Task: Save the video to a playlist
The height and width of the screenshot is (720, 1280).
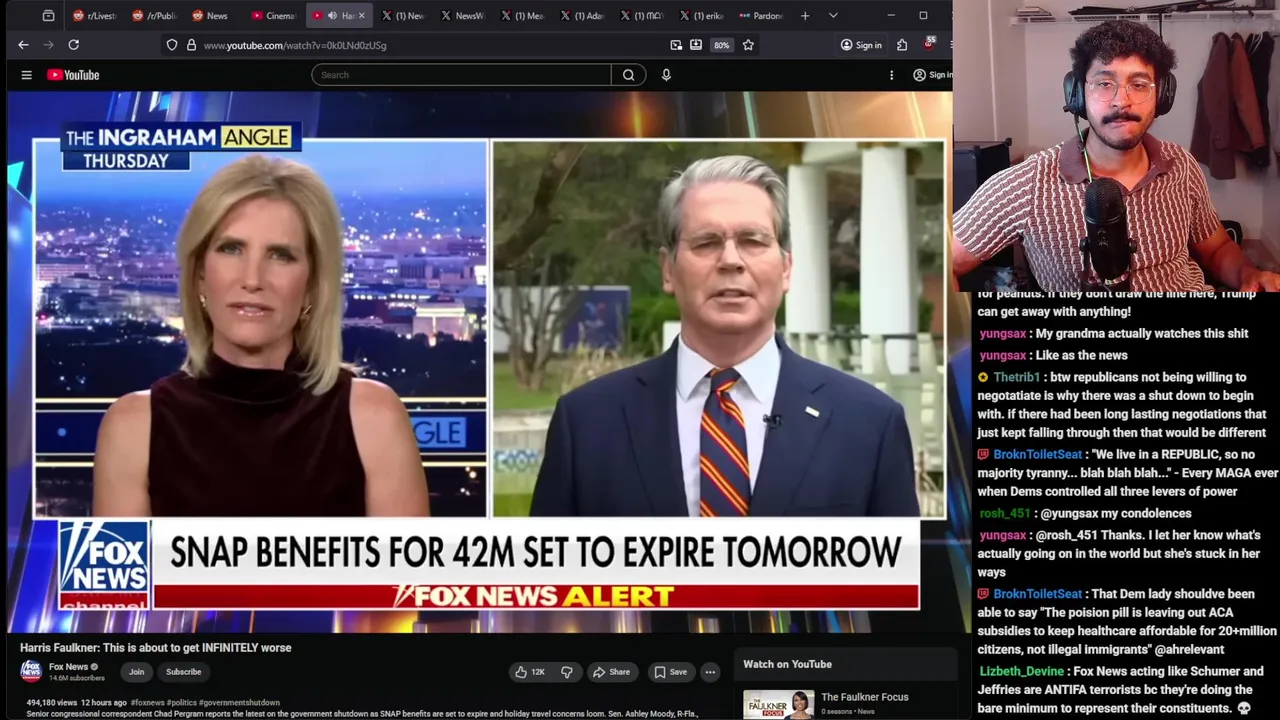Action: point(670,672)
